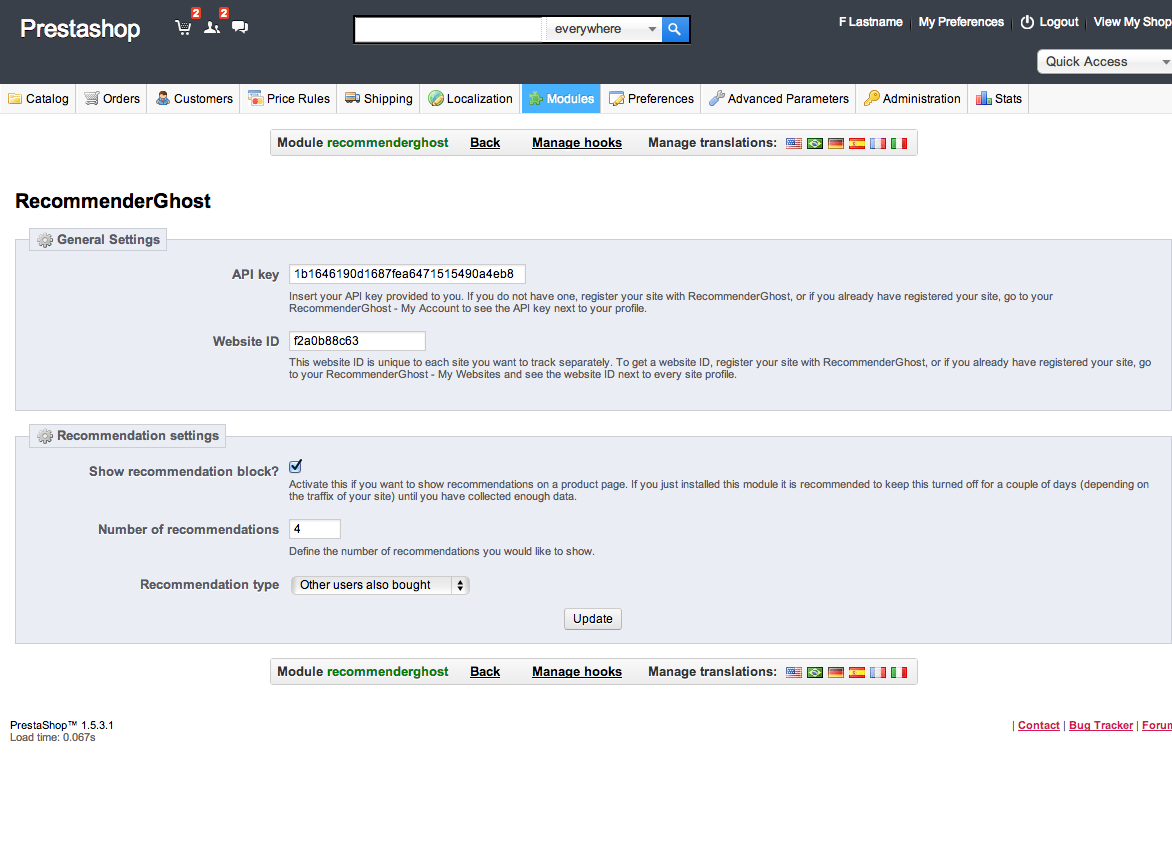Viewport: 1172px width, 844px height.
Task: Click the green 'recommenderghost' module name at top
Action: click(387, 143)
